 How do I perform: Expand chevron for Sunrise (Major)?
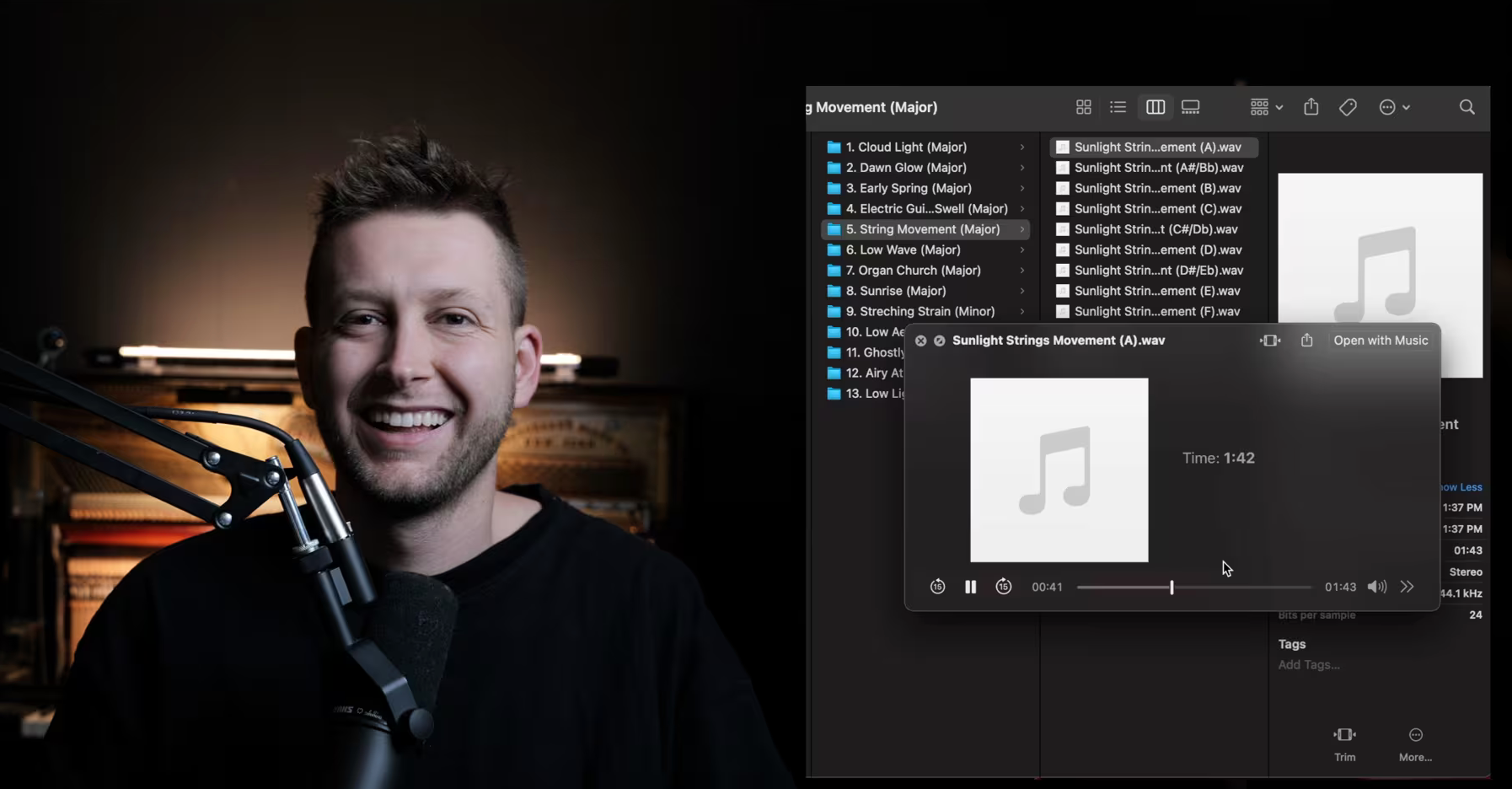pos(1022,291)
